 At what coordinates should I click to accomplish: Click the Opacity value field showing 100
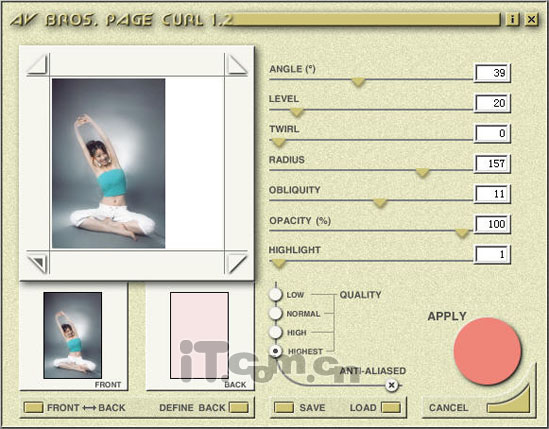coord(492,224)
